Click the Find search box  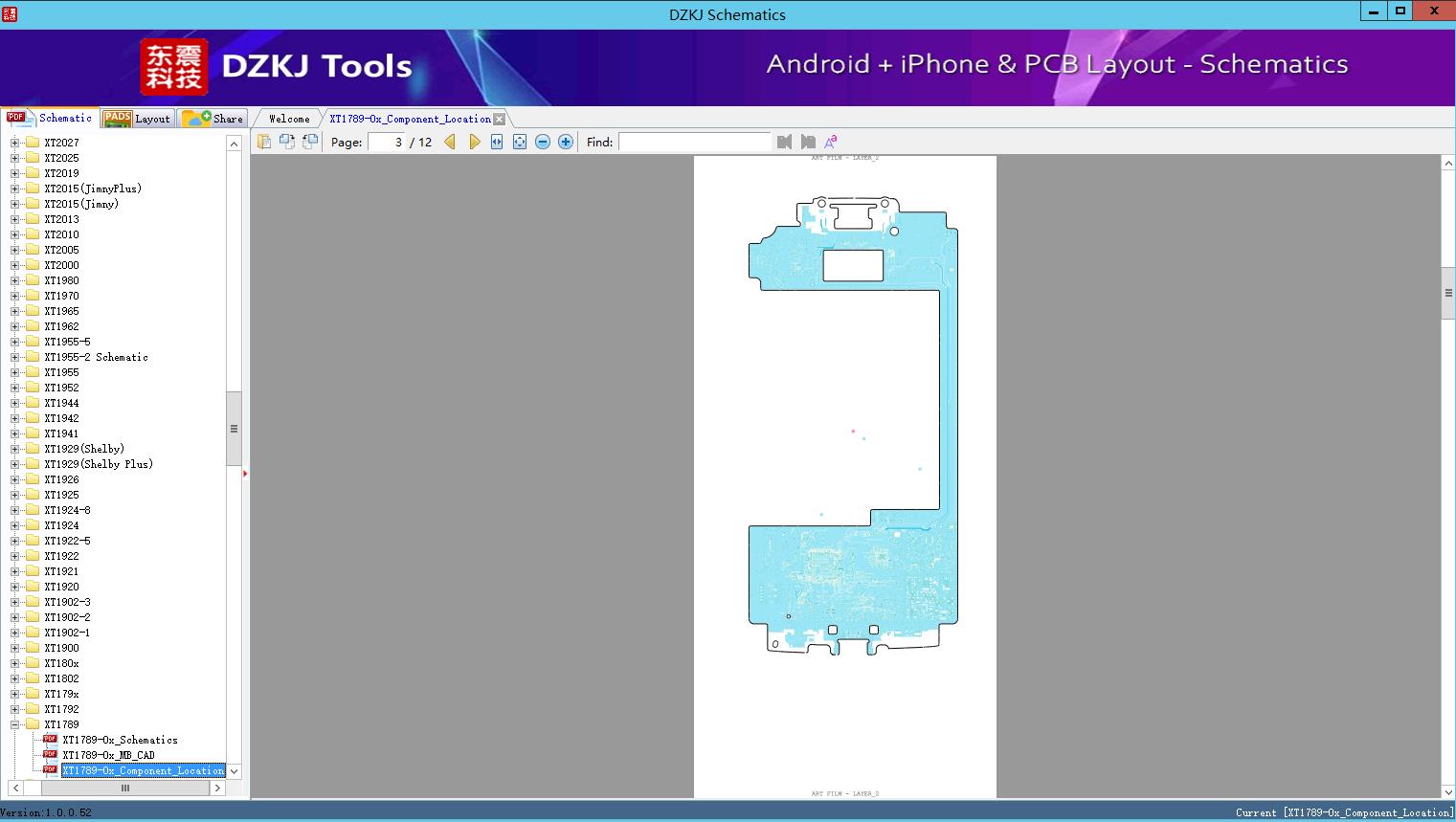[695, 142]
